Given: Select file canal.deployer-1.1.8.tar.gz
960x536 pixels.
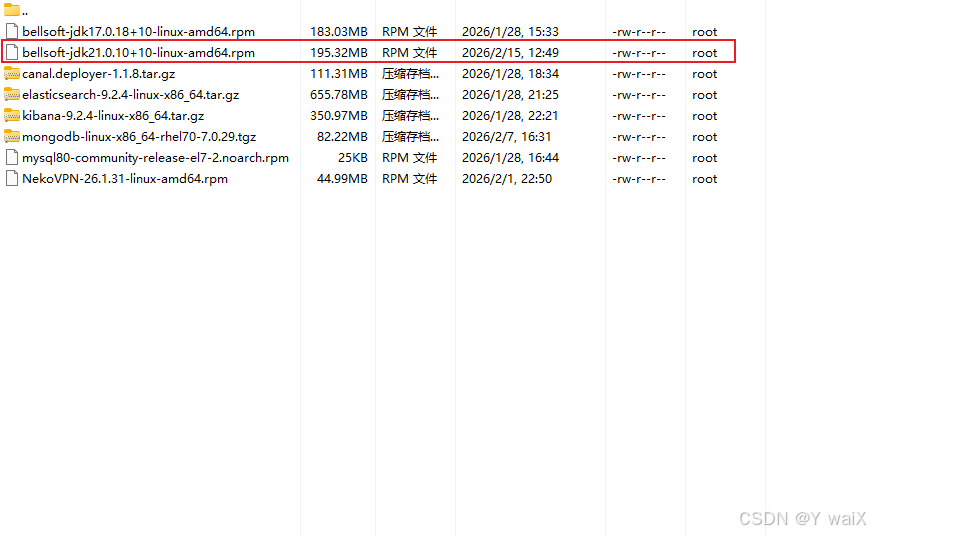Looking at the screenshot, I should [99, 74].
